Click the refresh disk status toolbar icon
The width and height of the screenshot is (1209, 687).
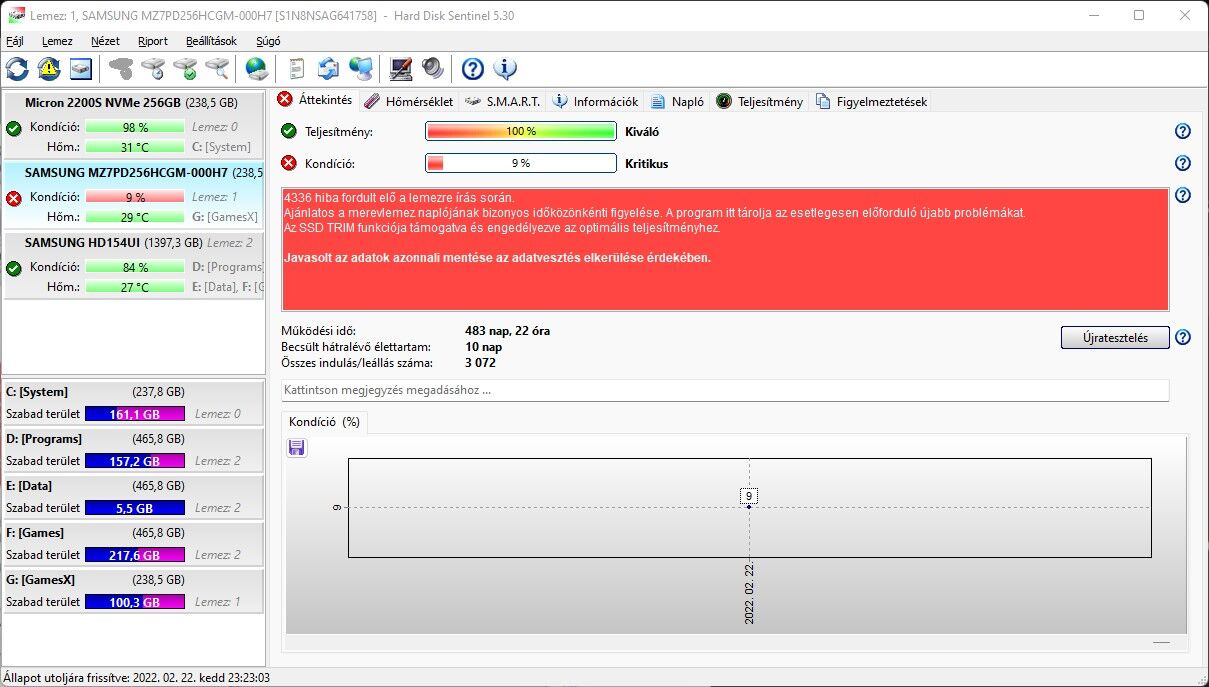17,69
